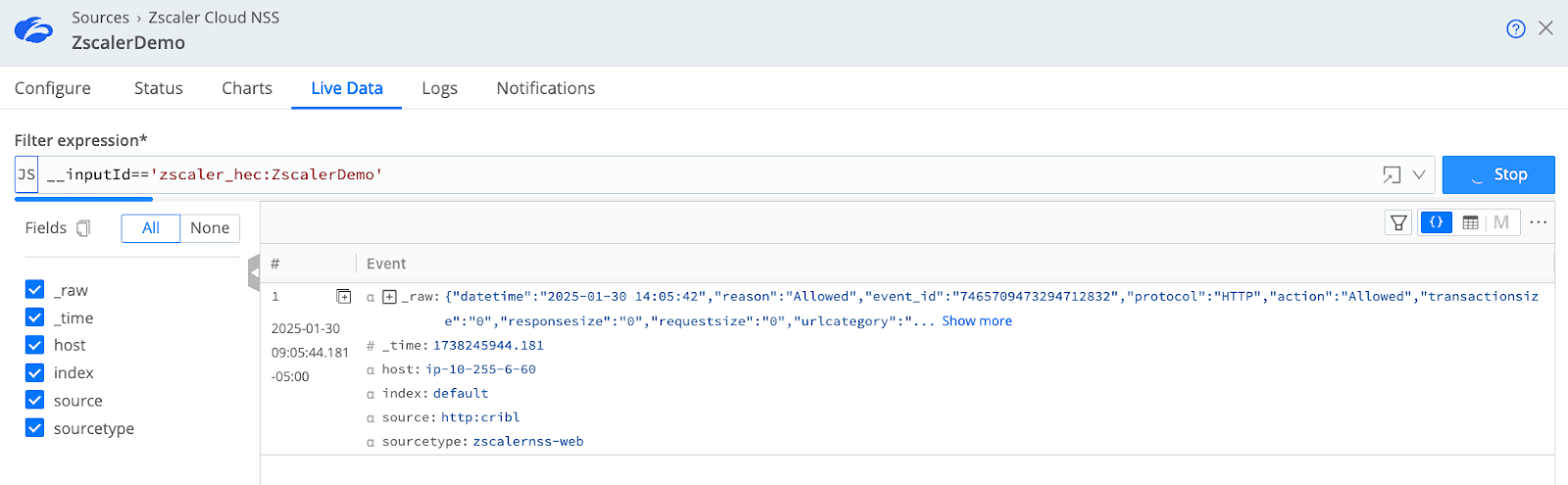1568x485 pixels.
Task: Switch to table view icon
Action: (1470, 223)
